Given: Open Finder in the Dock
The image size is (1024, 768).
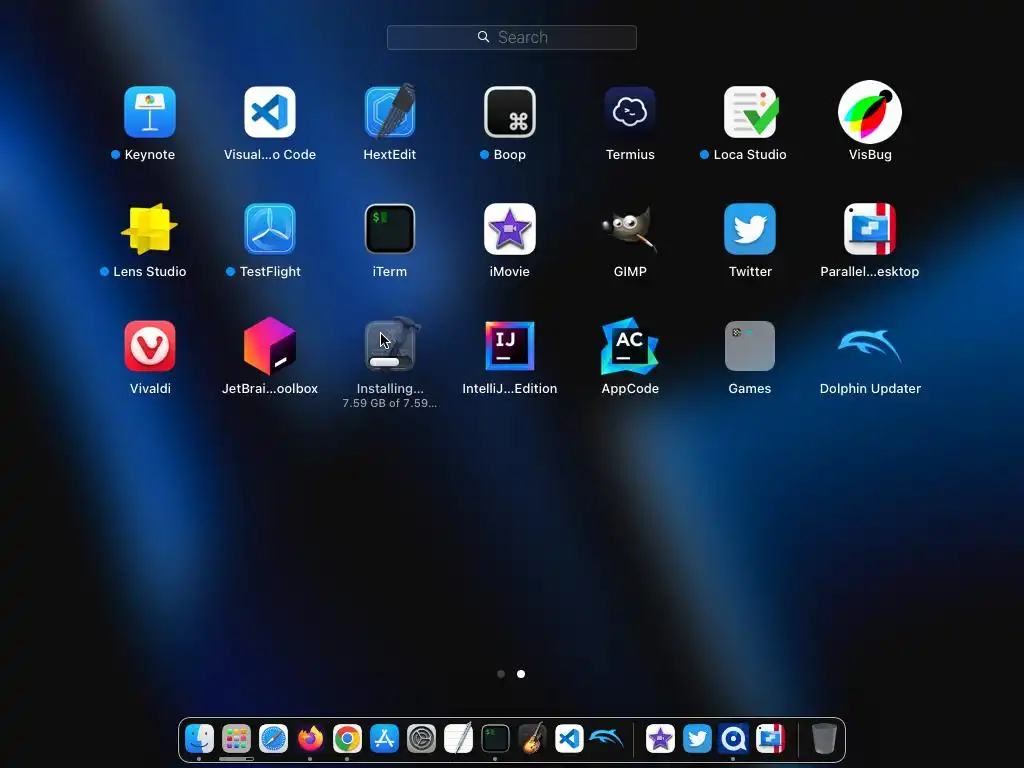Looking at the screenshot, I should click(199, 739).
